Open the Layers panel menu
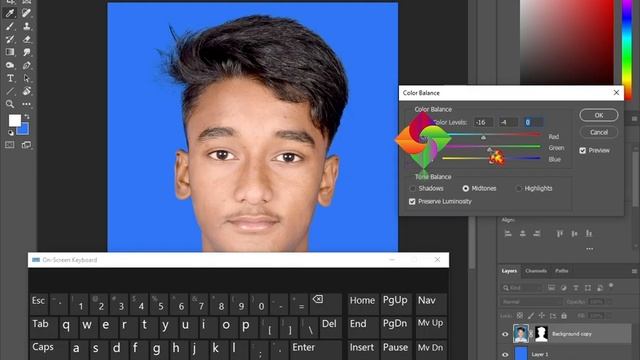Image resolution: width=640 pixels, height=360 pixels. point(634,271)
